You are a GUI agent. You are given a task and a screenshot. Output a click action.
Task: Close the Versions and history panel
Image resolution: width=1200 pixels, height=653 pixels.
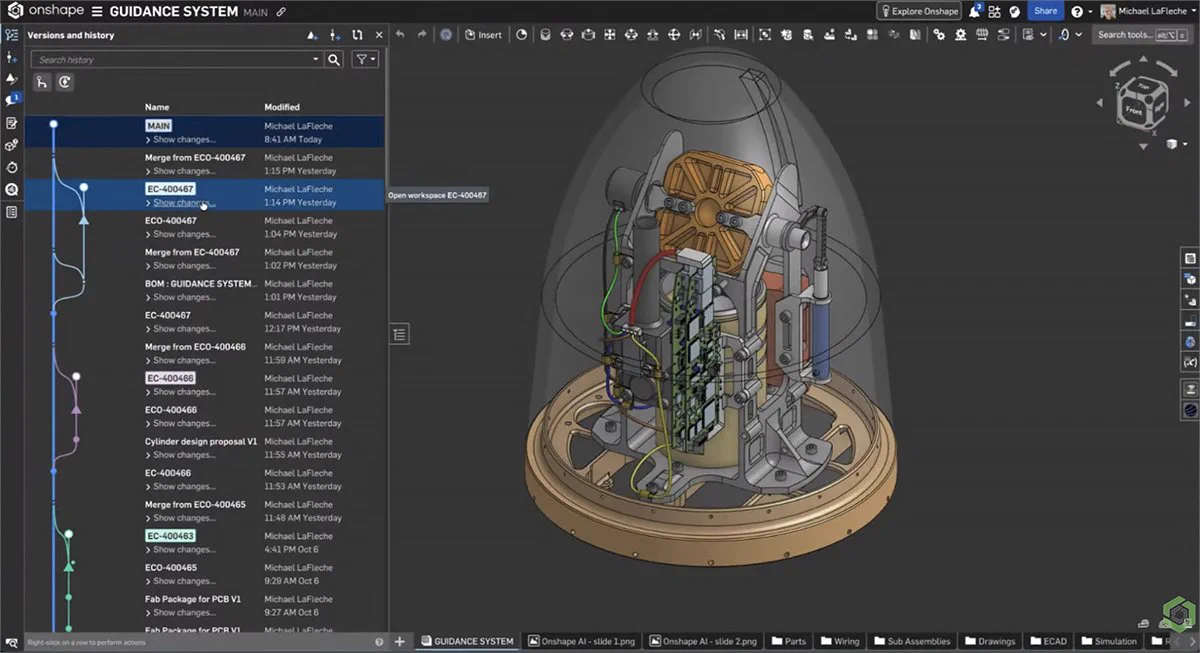click(x=379, y=35)
